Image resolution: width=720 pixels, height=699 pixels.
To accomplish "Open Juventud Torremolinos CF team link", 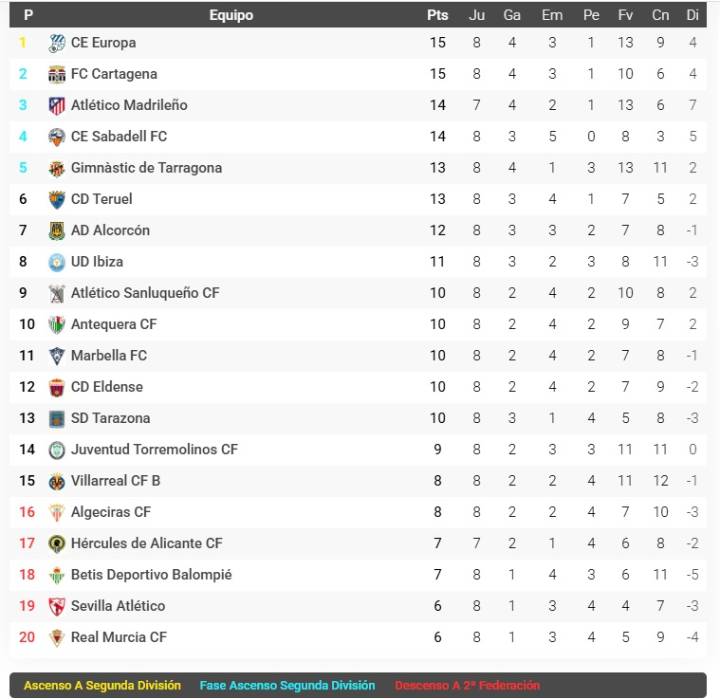I will 154,450.
